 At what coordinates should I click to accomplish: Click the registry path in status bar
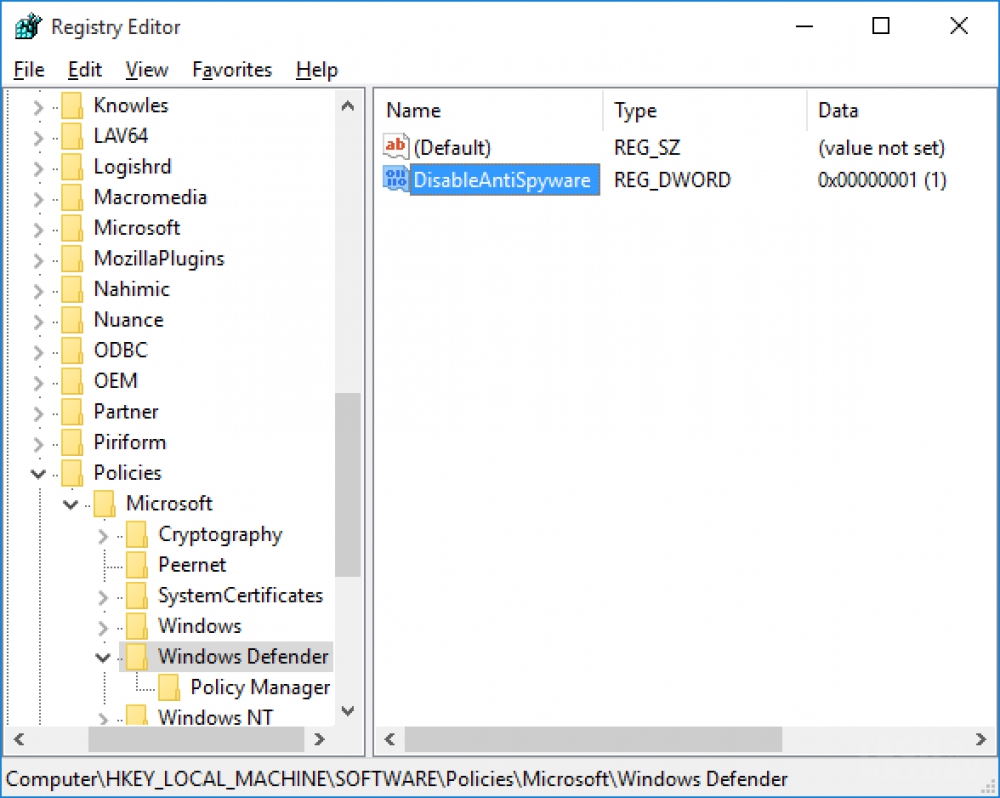click(397, 779)
